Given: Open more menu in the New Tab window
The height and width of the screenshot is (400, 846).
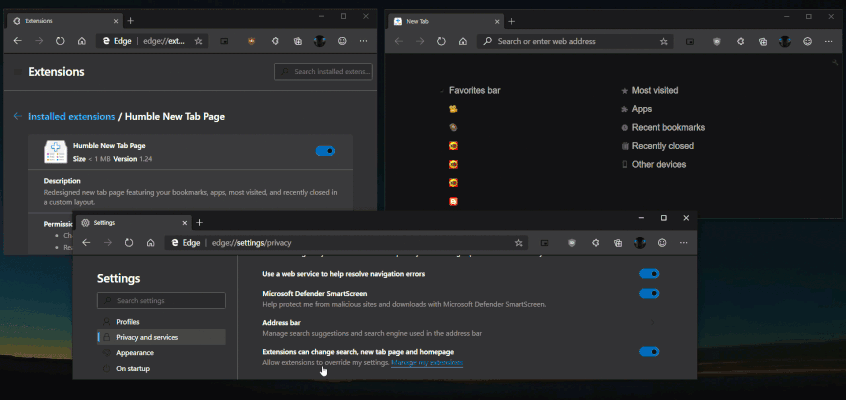Looking at the screenshot, I should pos(829,41).
